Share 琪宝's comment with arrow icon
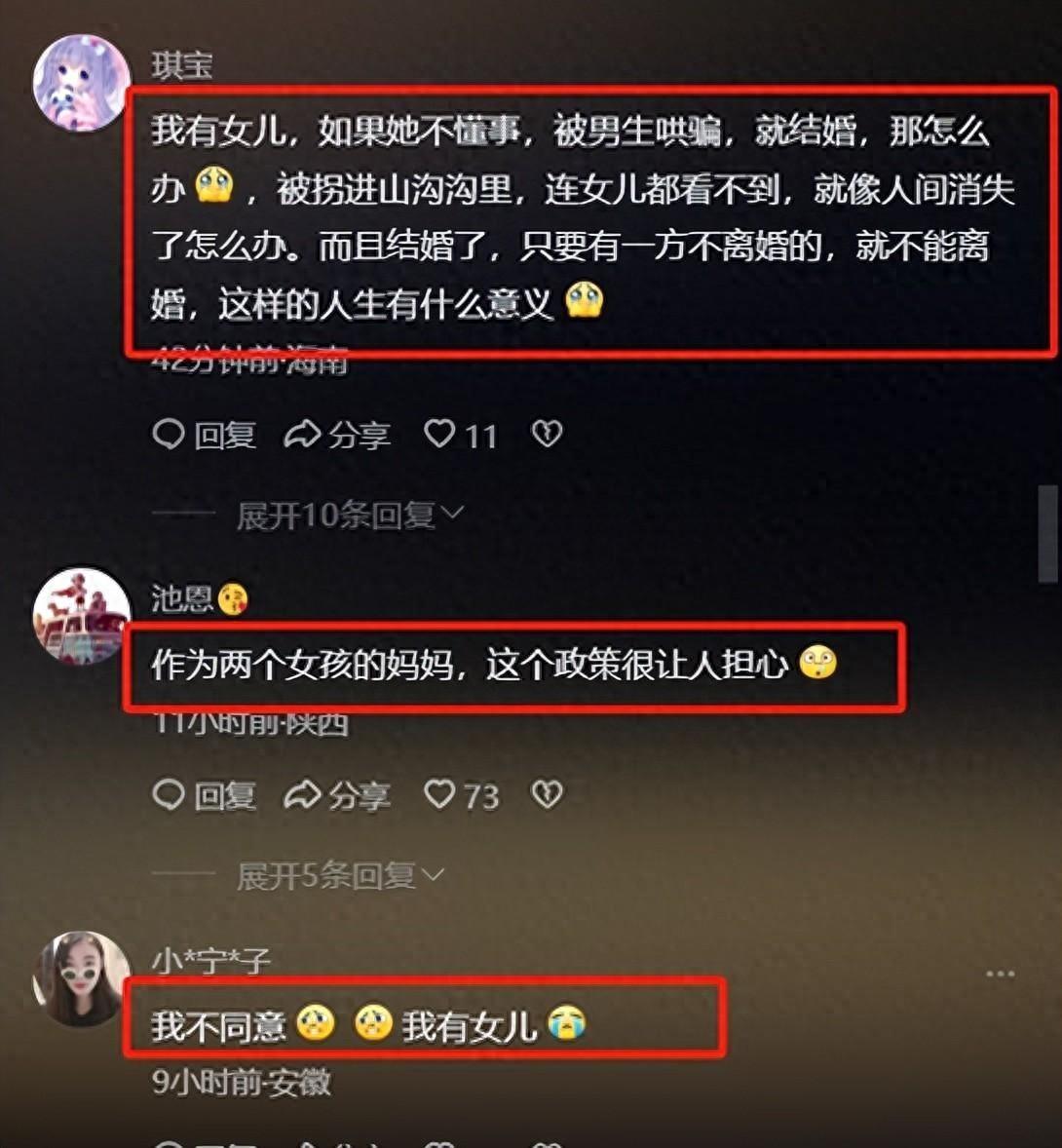This screenshot has width=1062, height=1148. coord(337,435)
